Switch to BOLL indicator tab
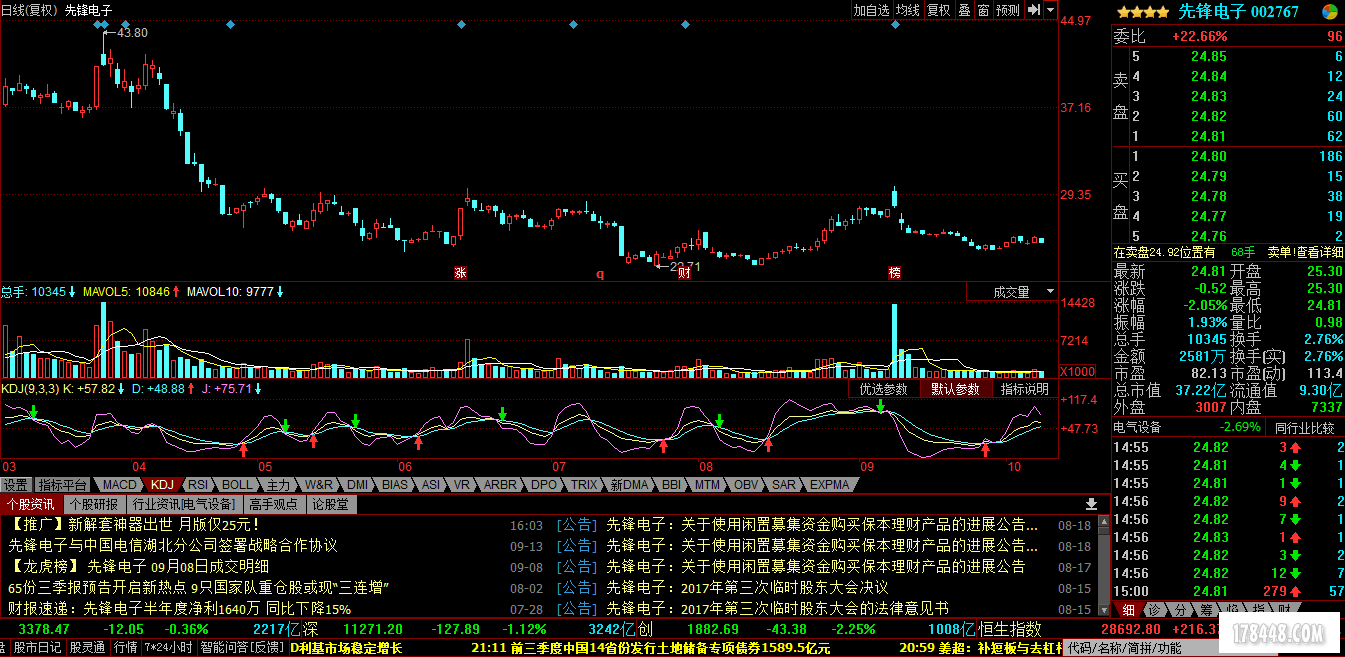Screen dimensions: 1345x658 pos(238,485)
